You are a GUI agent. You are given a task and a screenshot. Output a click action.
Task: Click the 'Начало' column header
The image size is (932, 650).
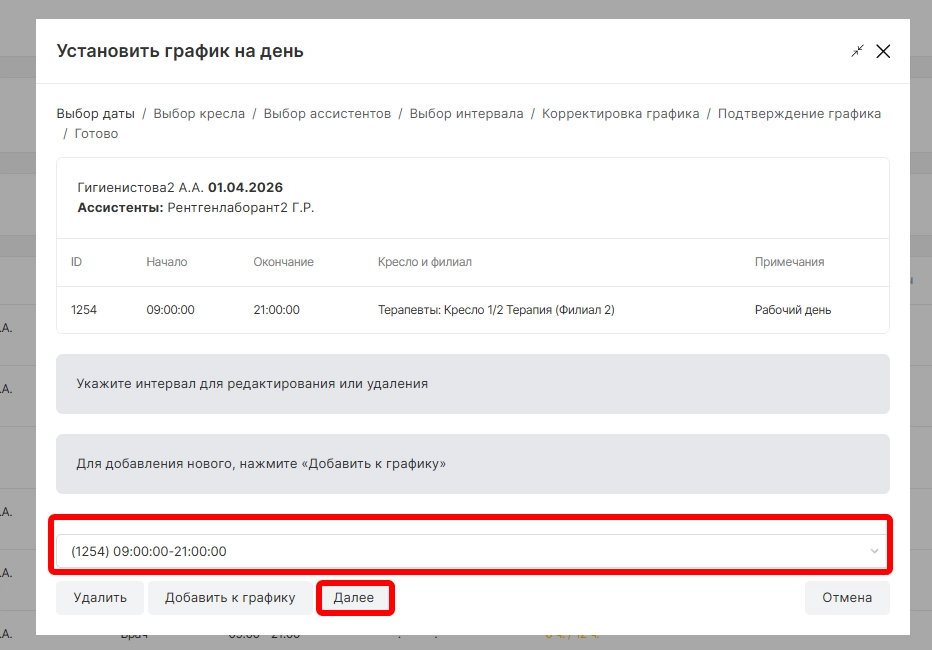167,262
